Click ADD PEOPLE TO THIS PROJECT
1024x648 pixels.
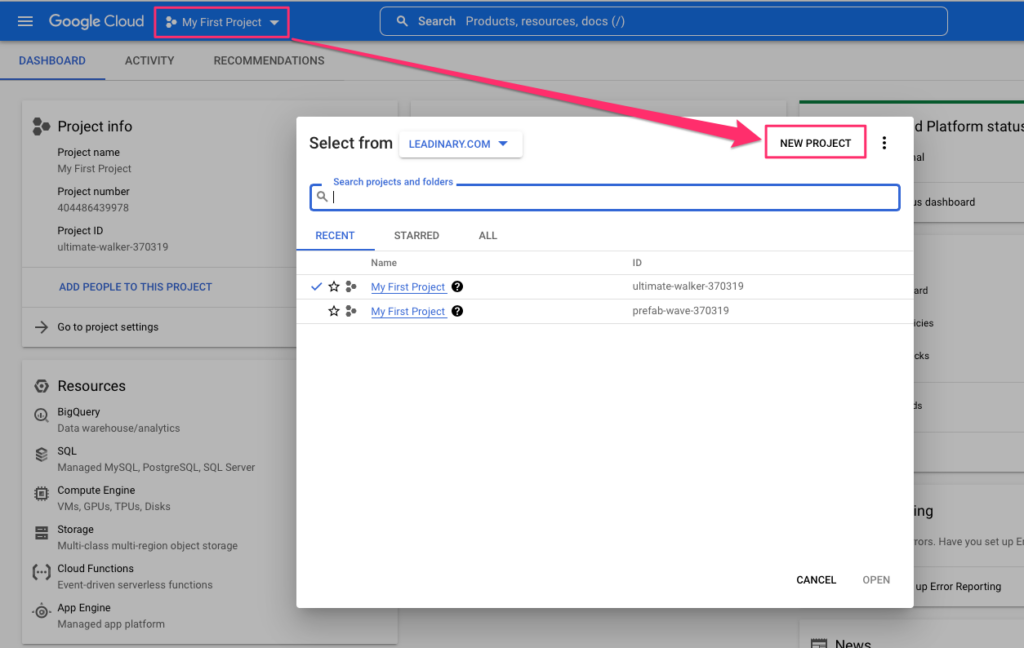[135, 287]
